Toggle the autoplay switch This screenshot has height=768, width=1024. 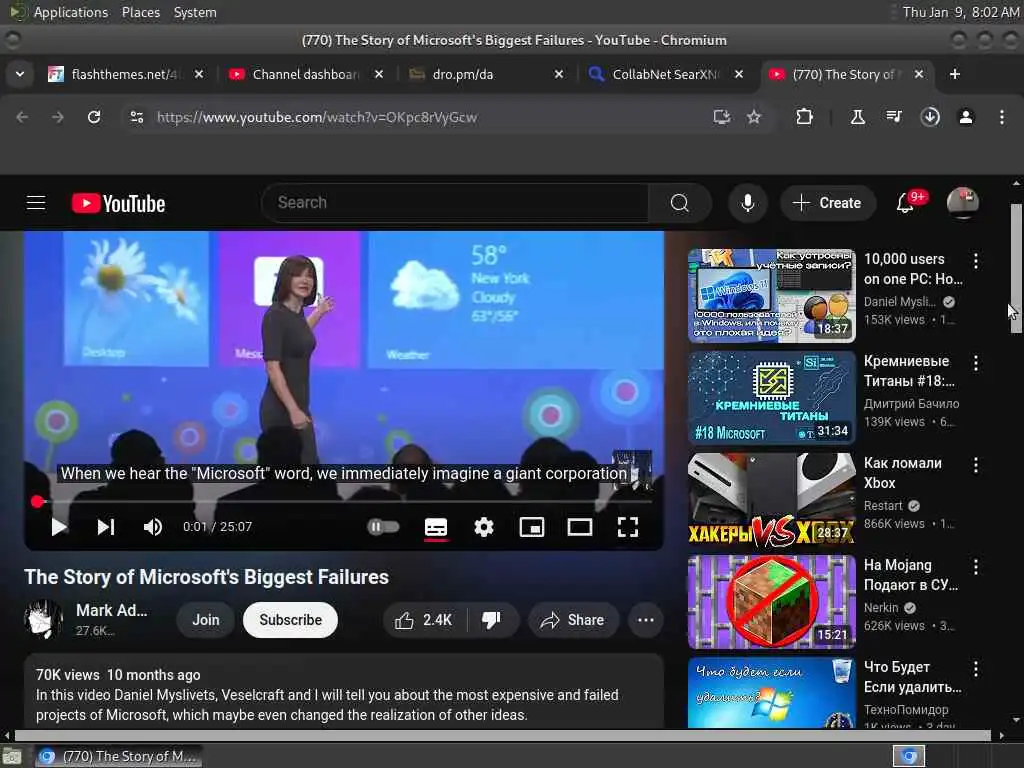pos(383,527)
